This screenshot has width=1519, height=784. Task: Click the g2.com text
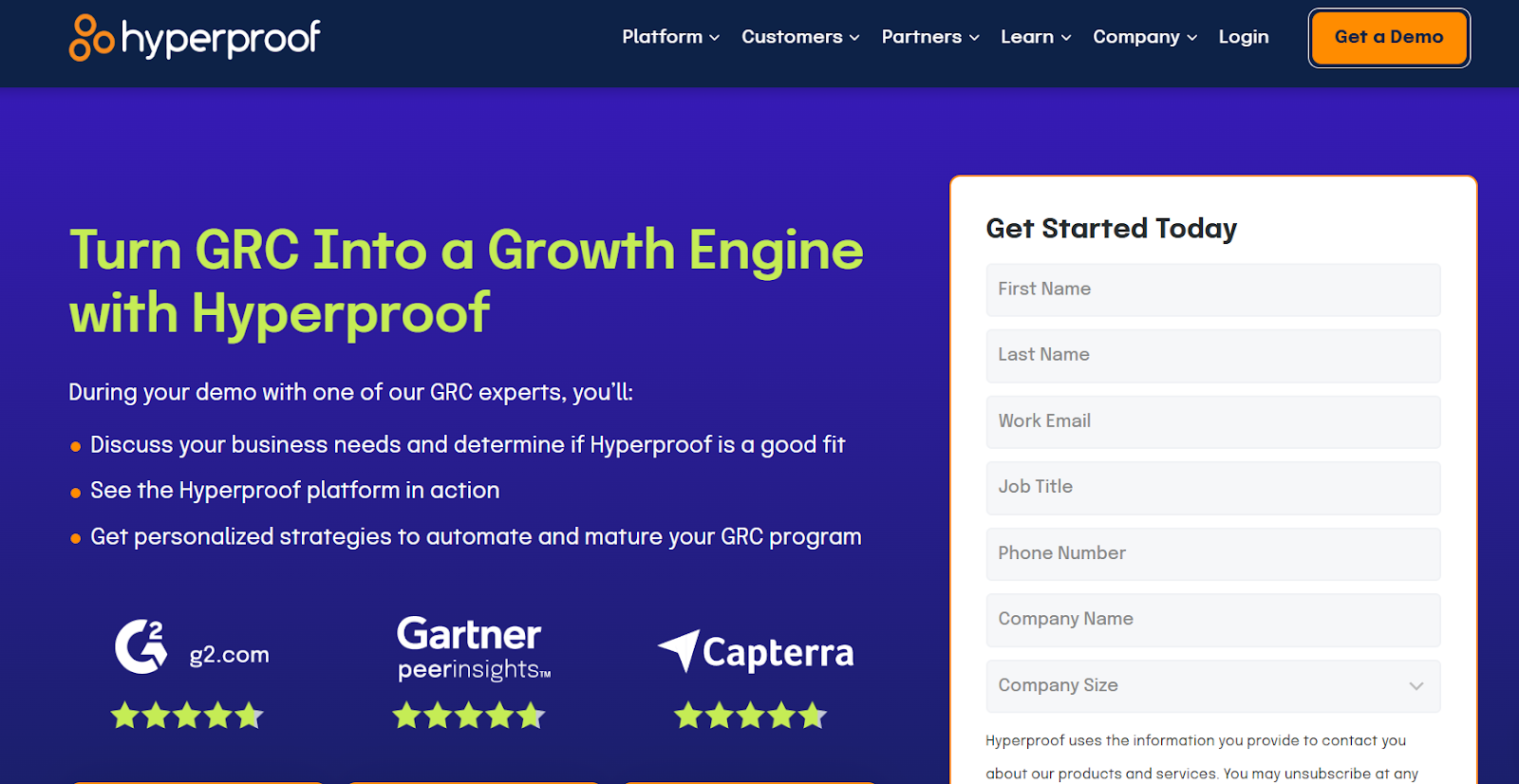(x=229, y=655)
